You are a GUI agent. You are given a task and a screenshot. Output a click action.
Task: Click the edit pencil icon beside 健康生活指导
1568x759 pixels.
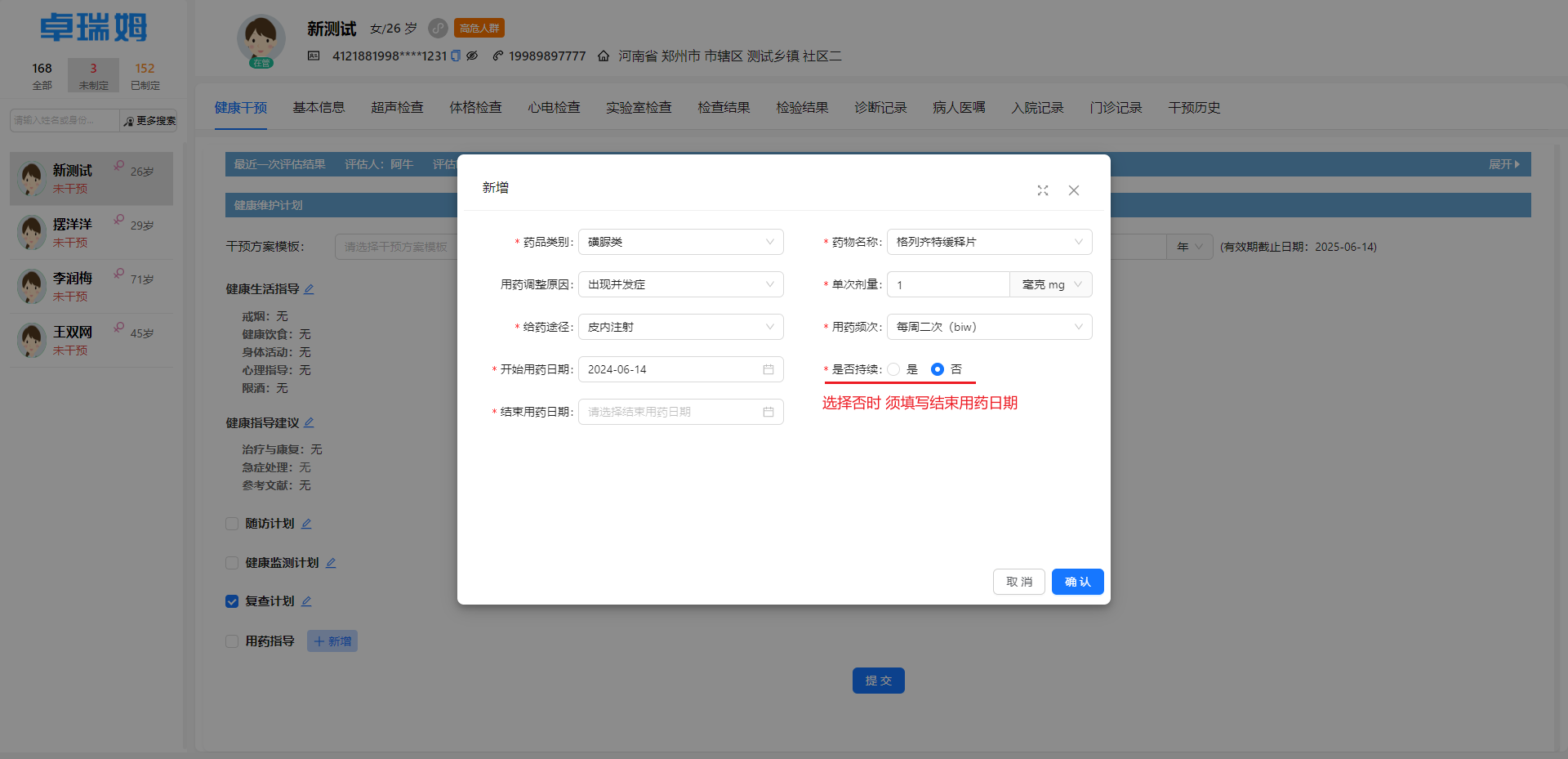pyautogui.click(x=310, y=288)
